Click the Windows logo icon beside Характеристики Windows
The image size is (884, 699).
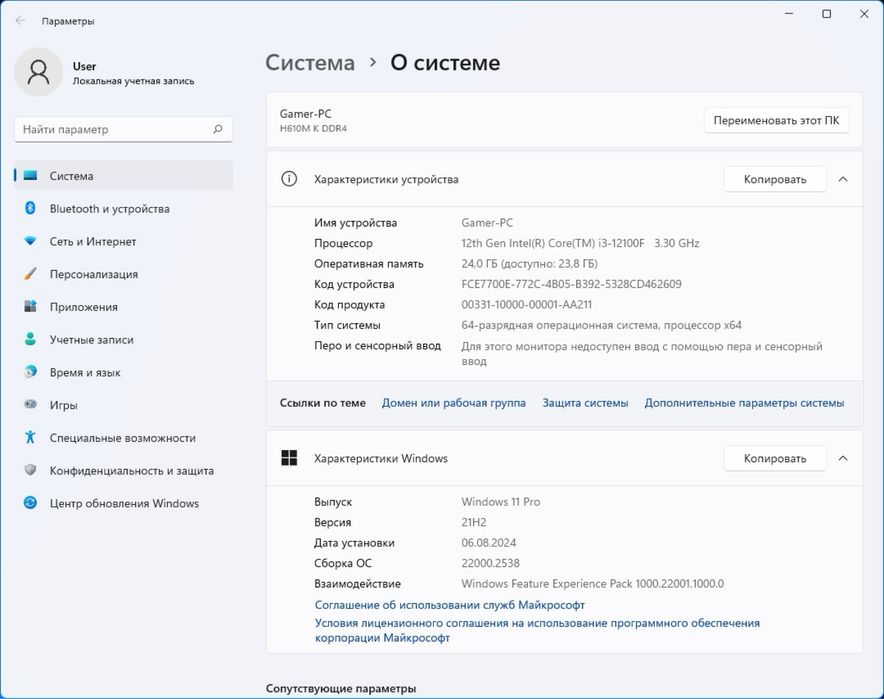click(289, 458)
